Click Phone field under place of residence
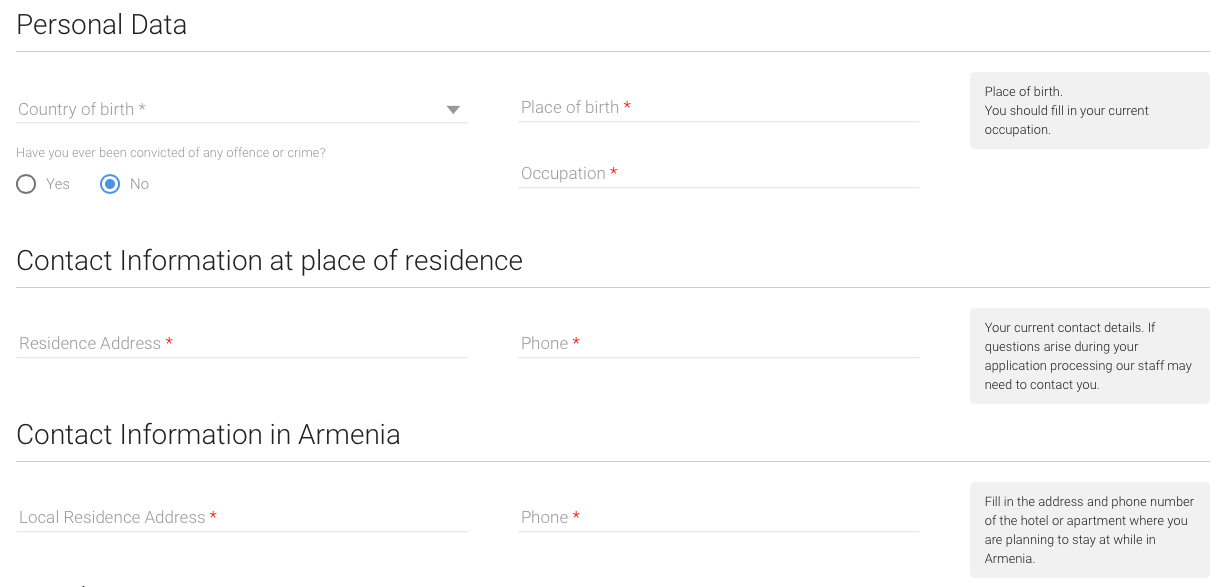1225x587 pixels. (x=718, y=343)
